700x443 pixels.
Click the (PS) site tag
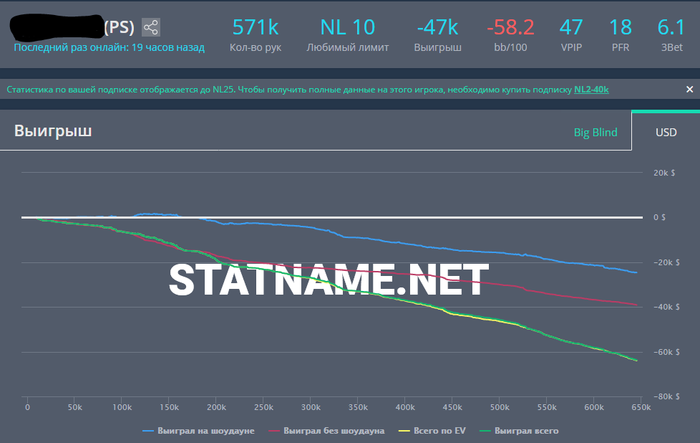pos(119,28)
